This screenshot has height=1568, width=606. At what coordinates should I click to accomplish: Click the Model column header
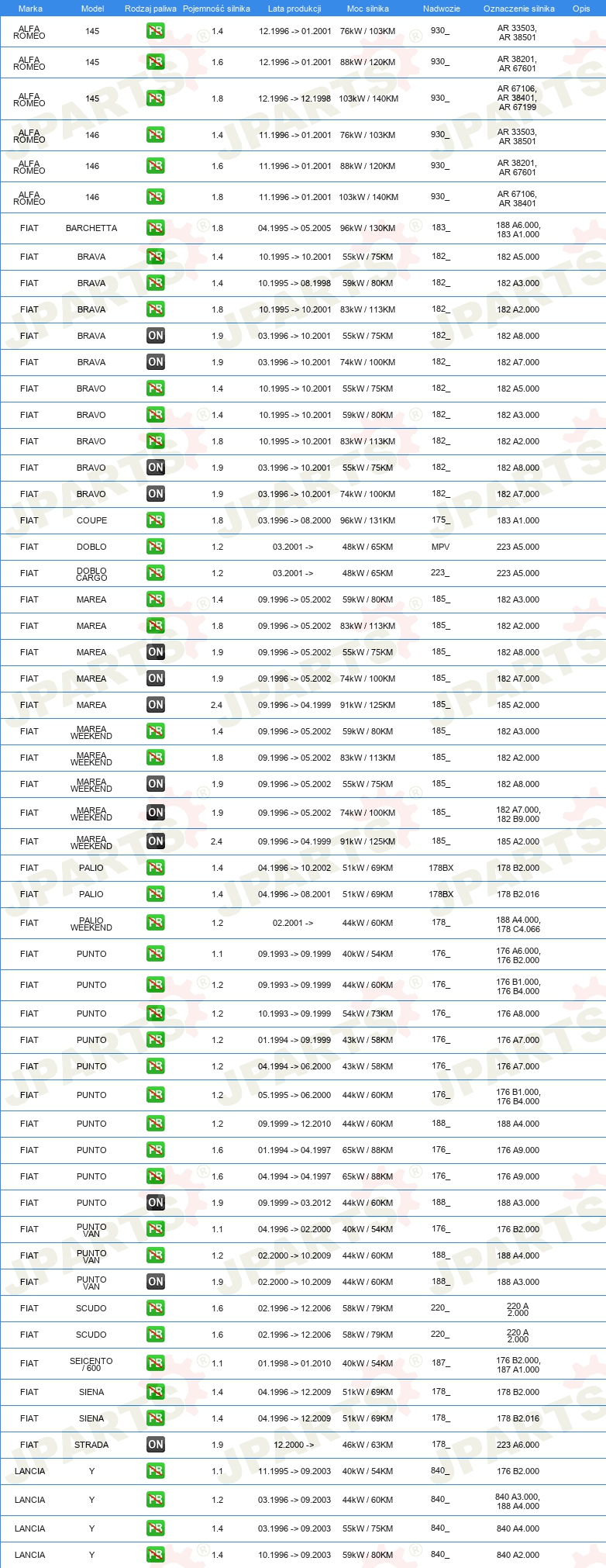click(93, 9)
